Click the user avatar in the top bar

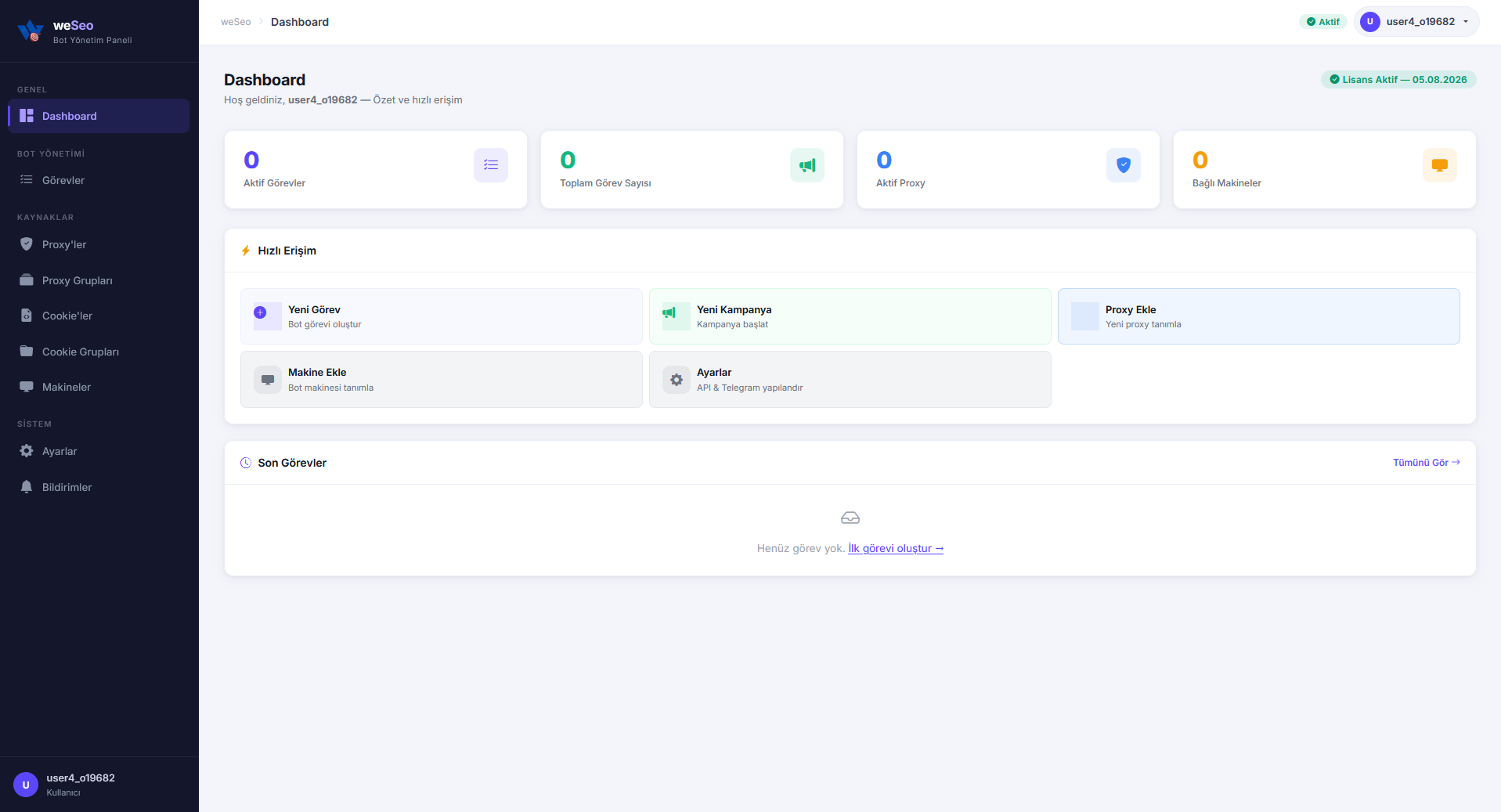pos(1370,22)
